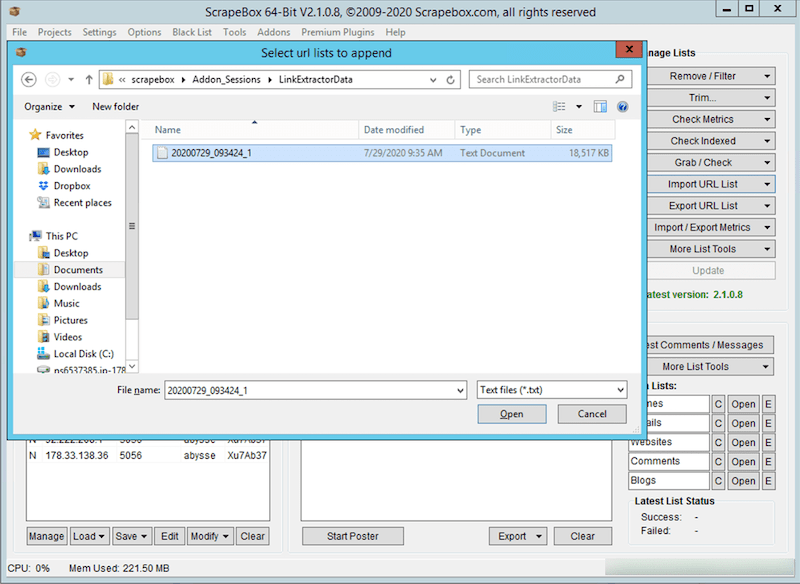Open Documents folder under This PC

click(x=78, y=270)
